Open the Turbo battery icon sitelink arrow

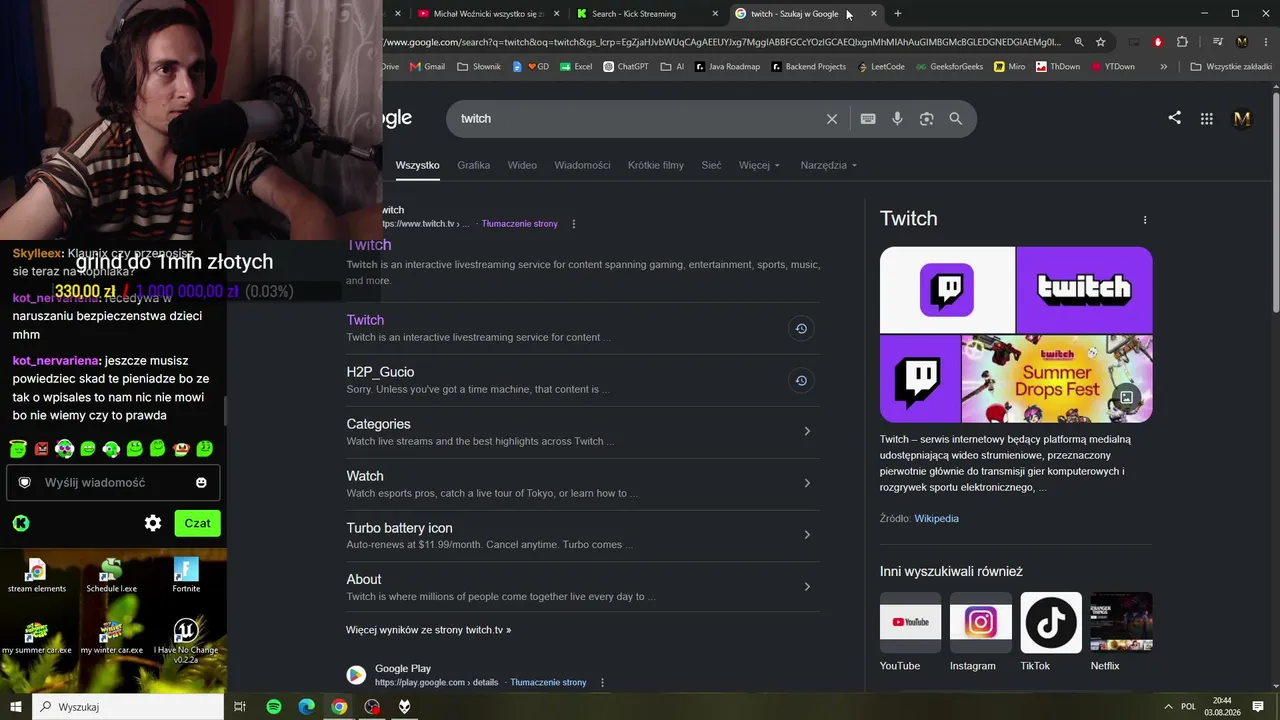coord(807,535)
